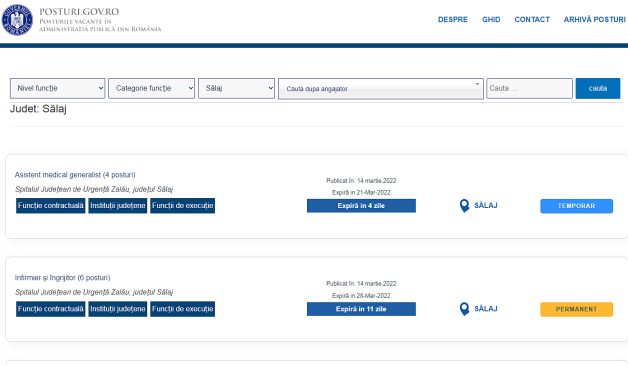Click Funcții de execuție tag under Asistent medical
The height and width of the screenshot is (365, 628).
pyautogui.click(x=183, y=206)
